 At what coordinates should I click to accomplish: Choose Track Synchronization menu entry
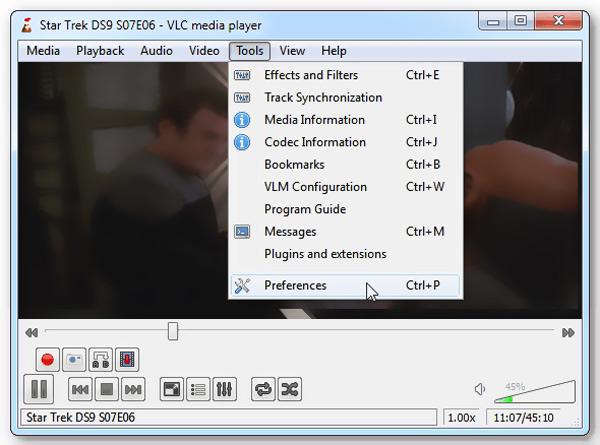pos(346,98)
